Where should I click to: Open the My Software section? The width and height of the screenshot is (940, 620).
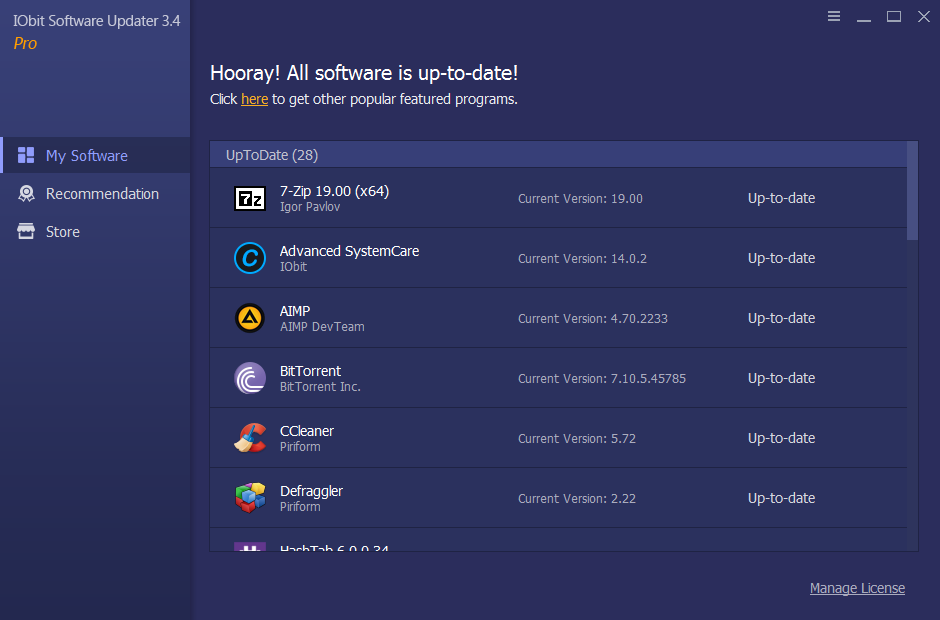coord(96,155)
